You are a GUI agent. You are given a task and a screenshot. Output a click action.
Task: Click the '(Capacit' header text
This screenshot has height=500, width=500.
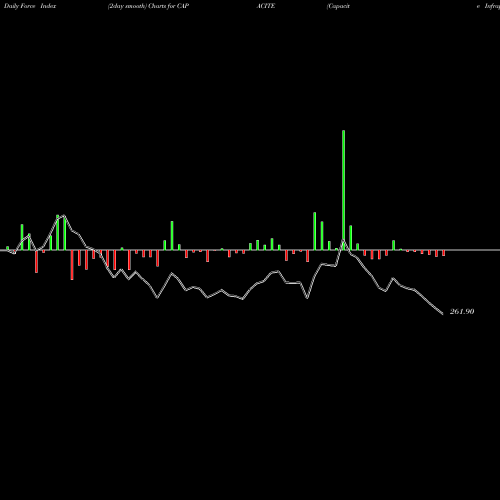click(338, 6)
